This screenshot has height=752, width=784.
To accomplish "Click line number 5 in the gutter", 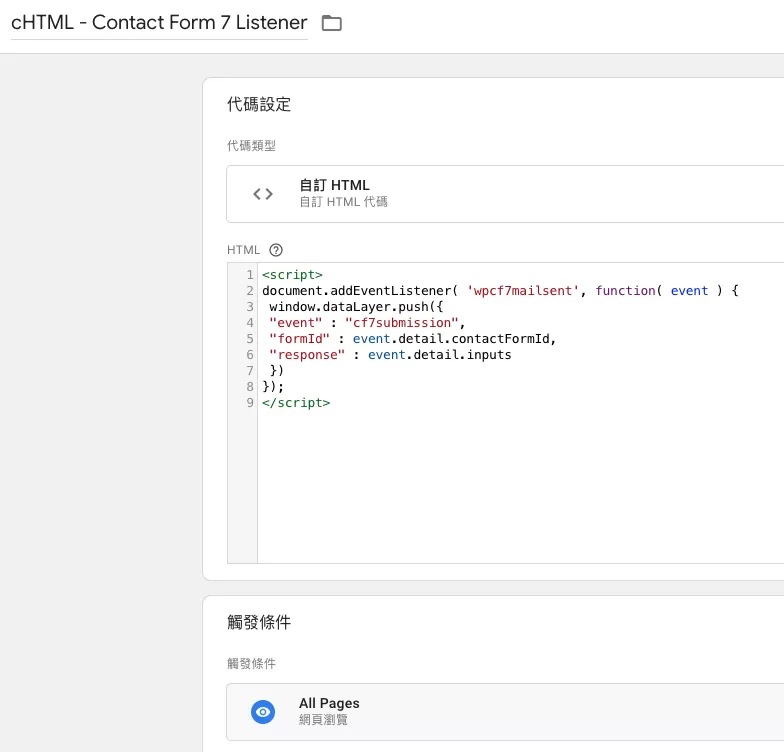I will coord(250,338).
